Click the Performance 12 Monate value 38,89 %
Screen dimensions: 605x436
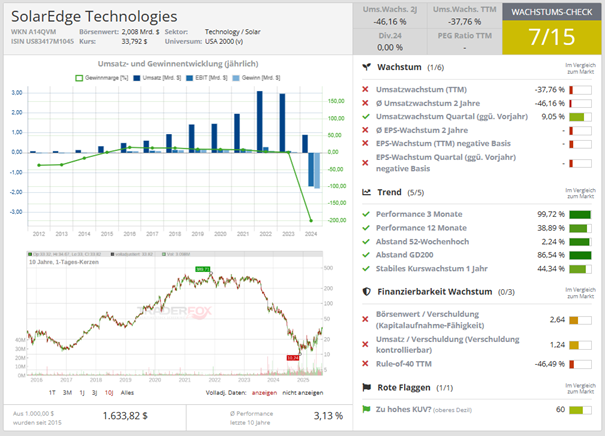point(551,228)
